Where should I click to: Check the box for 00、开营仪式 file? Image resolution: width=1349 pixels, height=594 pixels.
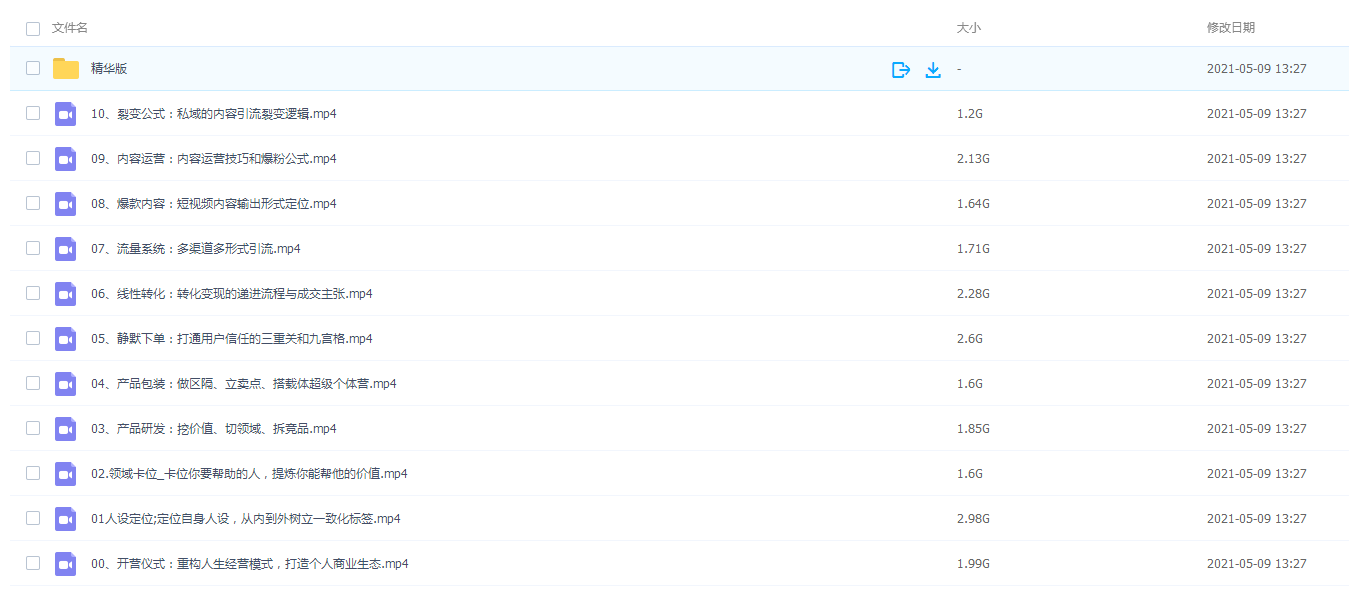33,563
